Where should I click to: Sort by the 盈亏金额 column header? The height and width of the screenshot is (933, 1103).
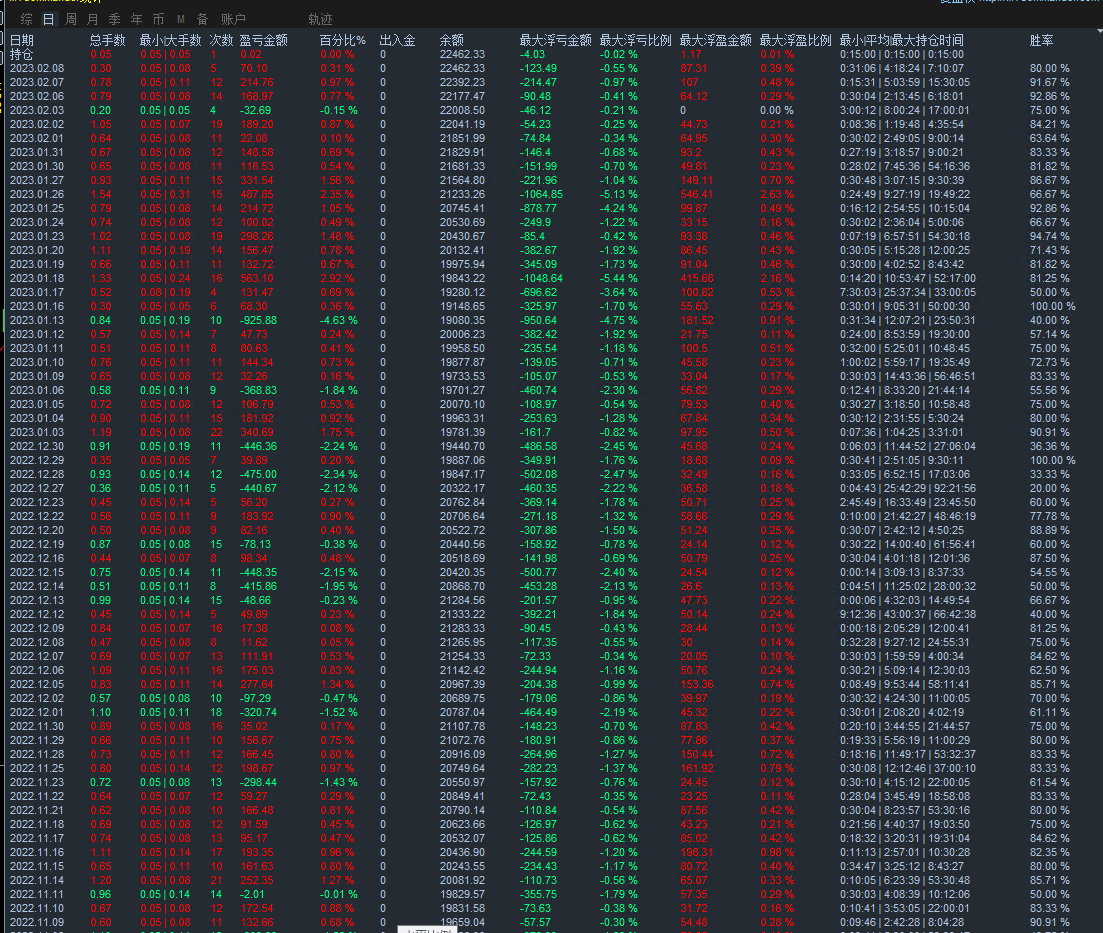264,40
